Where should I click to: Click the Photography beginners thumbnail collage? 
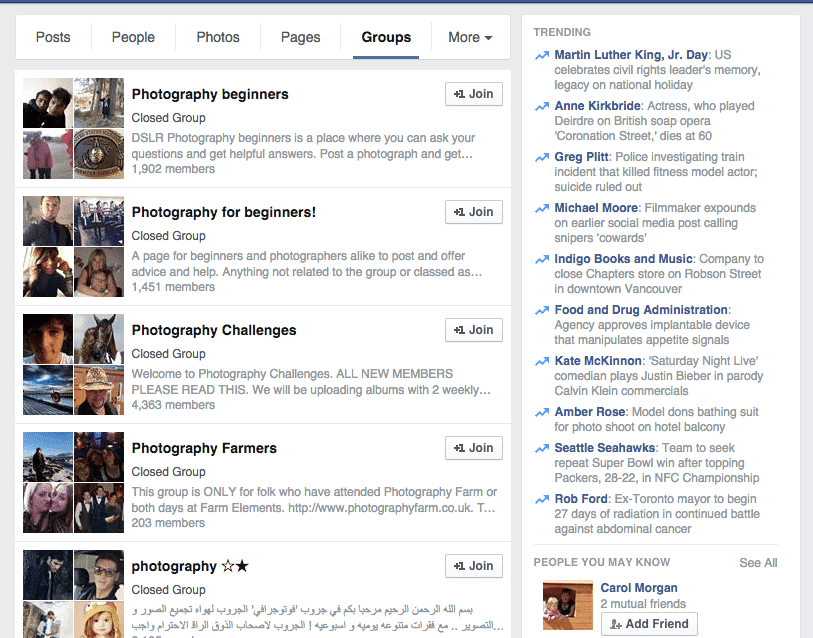(73, 129)
